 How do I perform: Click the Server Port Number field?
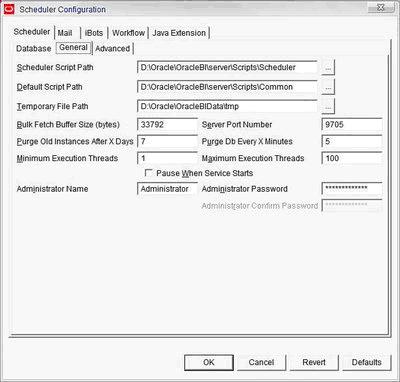tap(352, 125)
